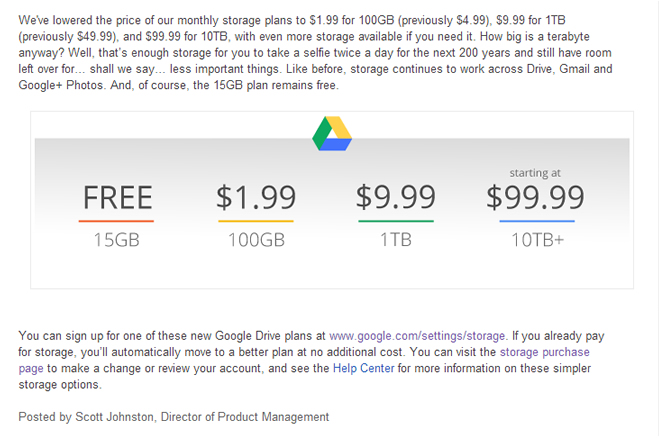This screenshot has height=439, width=659.
Task: Click the opening paragraph about lowered prices
Action: (x=315, y=53)
